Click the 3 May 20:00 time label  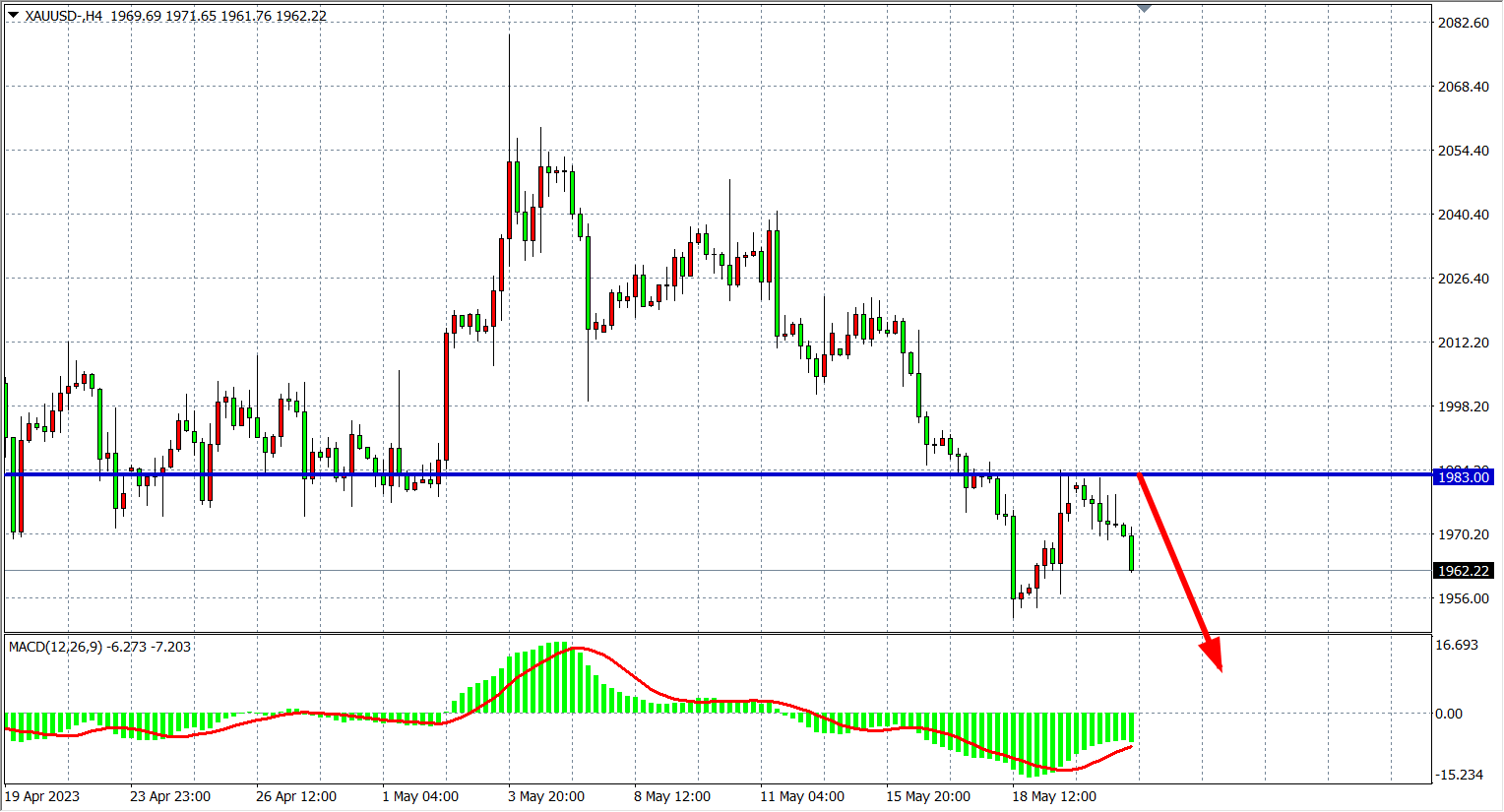[546, 796]
